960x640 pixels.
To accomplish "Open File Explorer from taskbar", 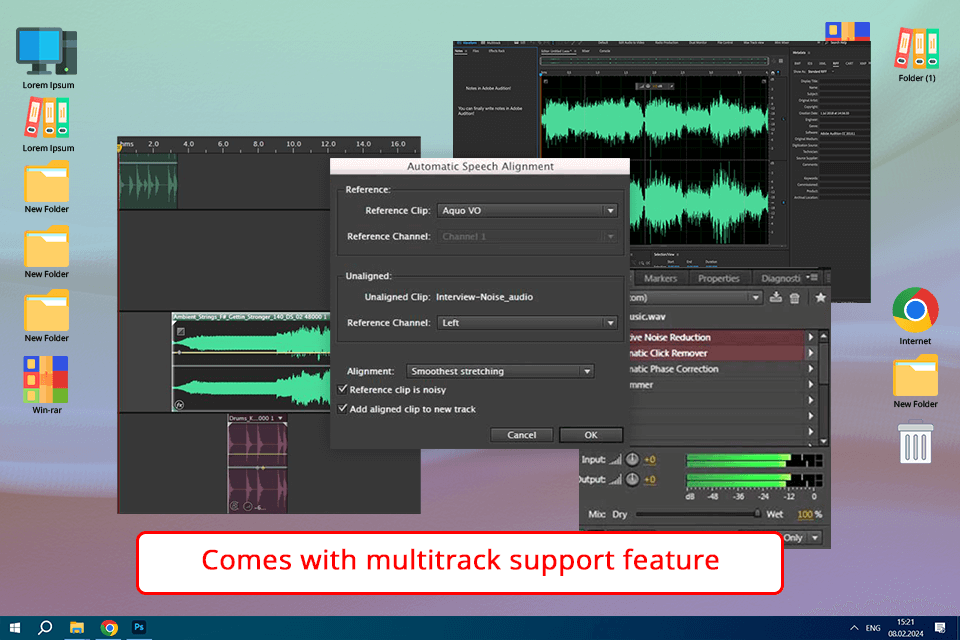I will (x=77, y=628).
